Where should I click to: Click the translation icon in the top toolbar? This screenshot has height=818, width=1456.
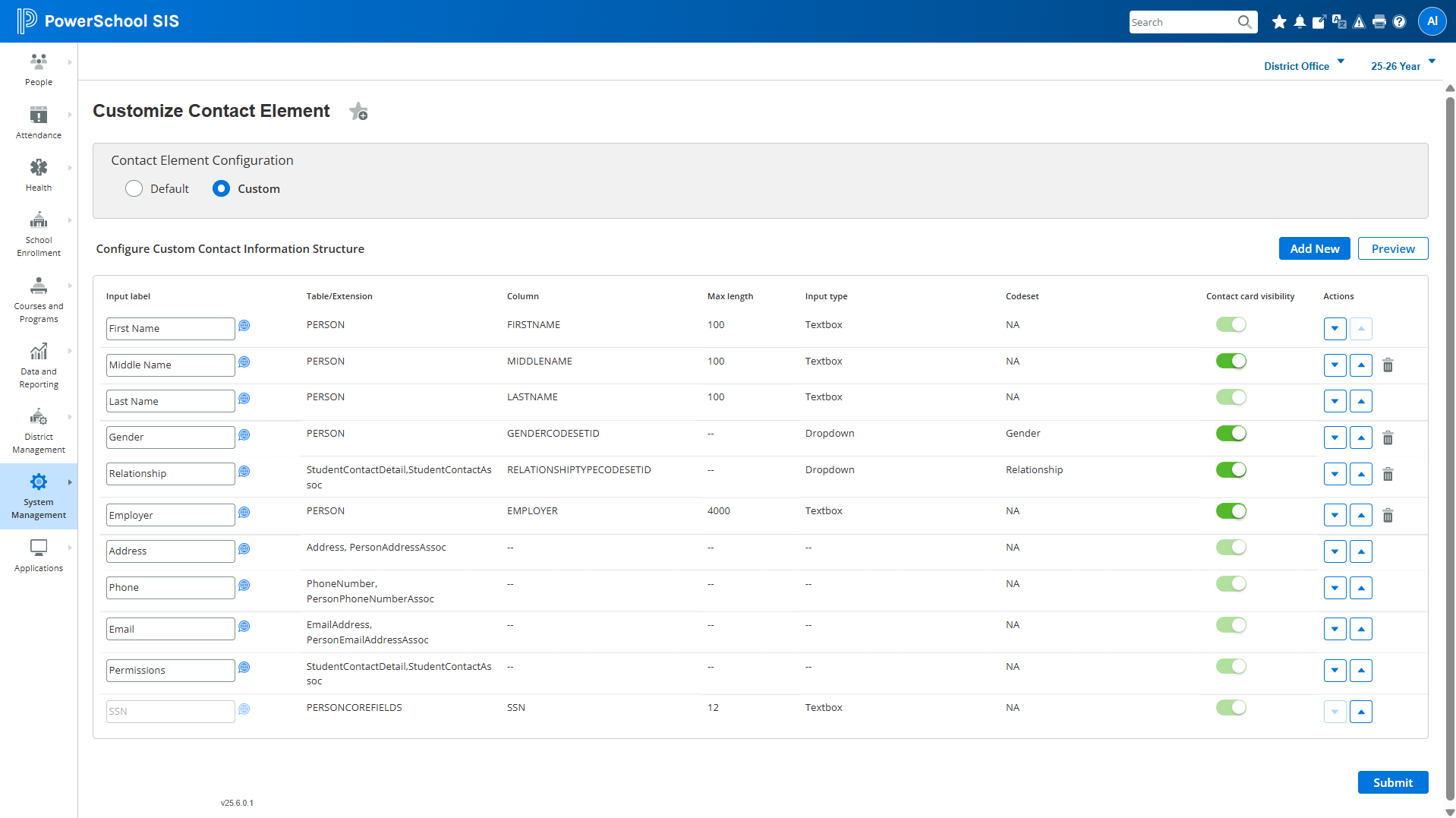tap(1338, 21)
